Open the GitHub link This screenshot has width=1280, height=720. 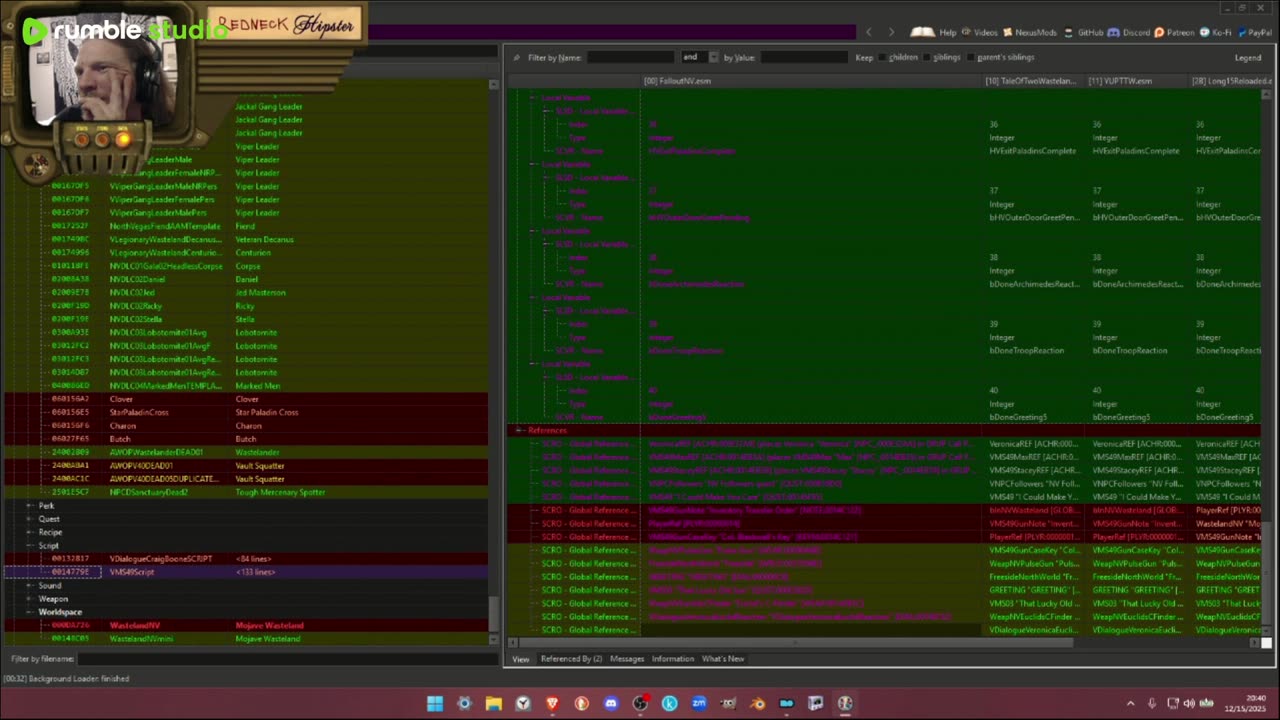[x=1084, y=32]
